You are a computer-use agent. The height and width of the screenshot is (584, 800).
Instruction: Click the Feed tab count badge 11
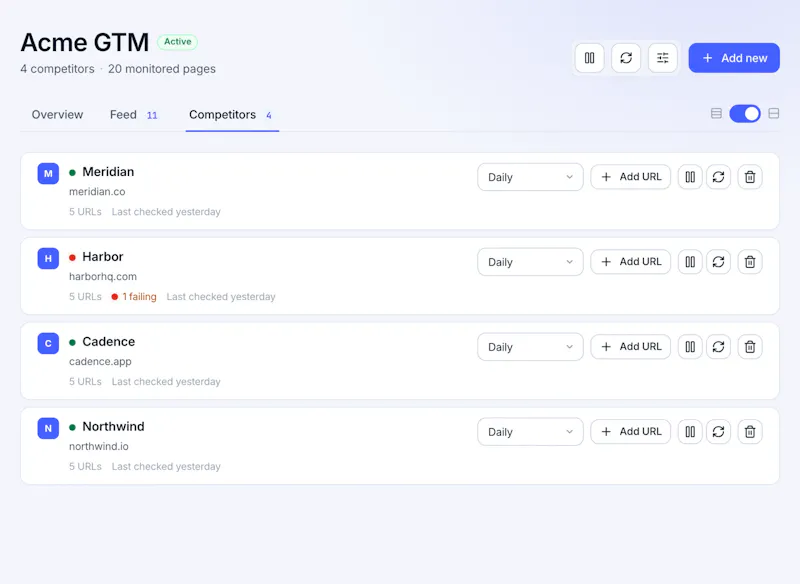(152, 115)
